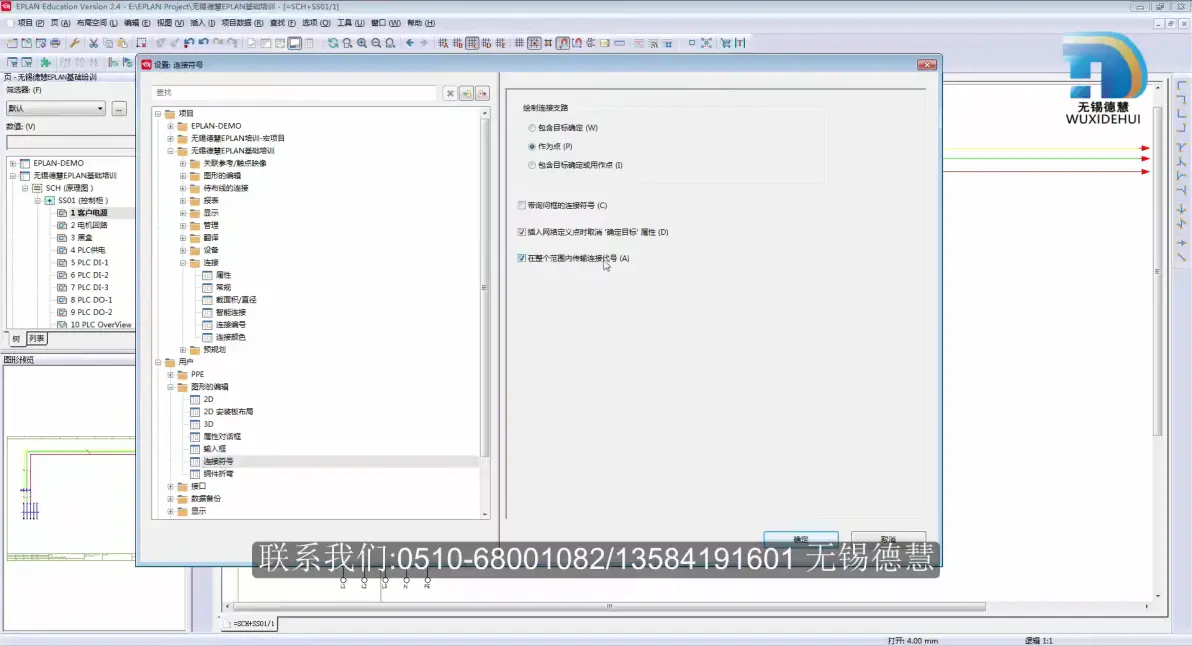Click the zoom out magnifier icon
Screen dimensions: 1192x646
pos(376,43)
